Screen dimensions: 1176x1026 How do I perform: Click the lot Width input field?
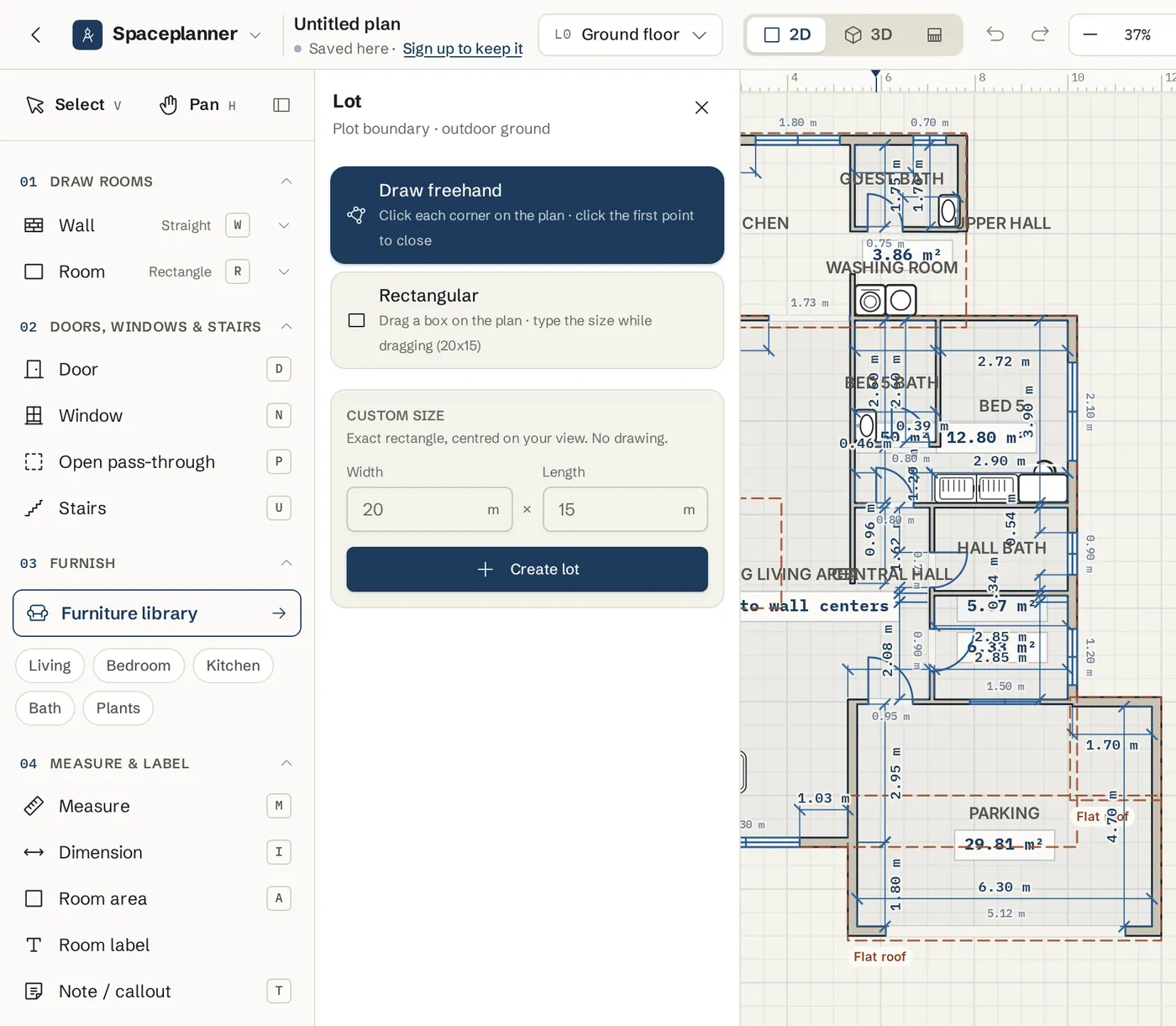[x=429, y=509]
